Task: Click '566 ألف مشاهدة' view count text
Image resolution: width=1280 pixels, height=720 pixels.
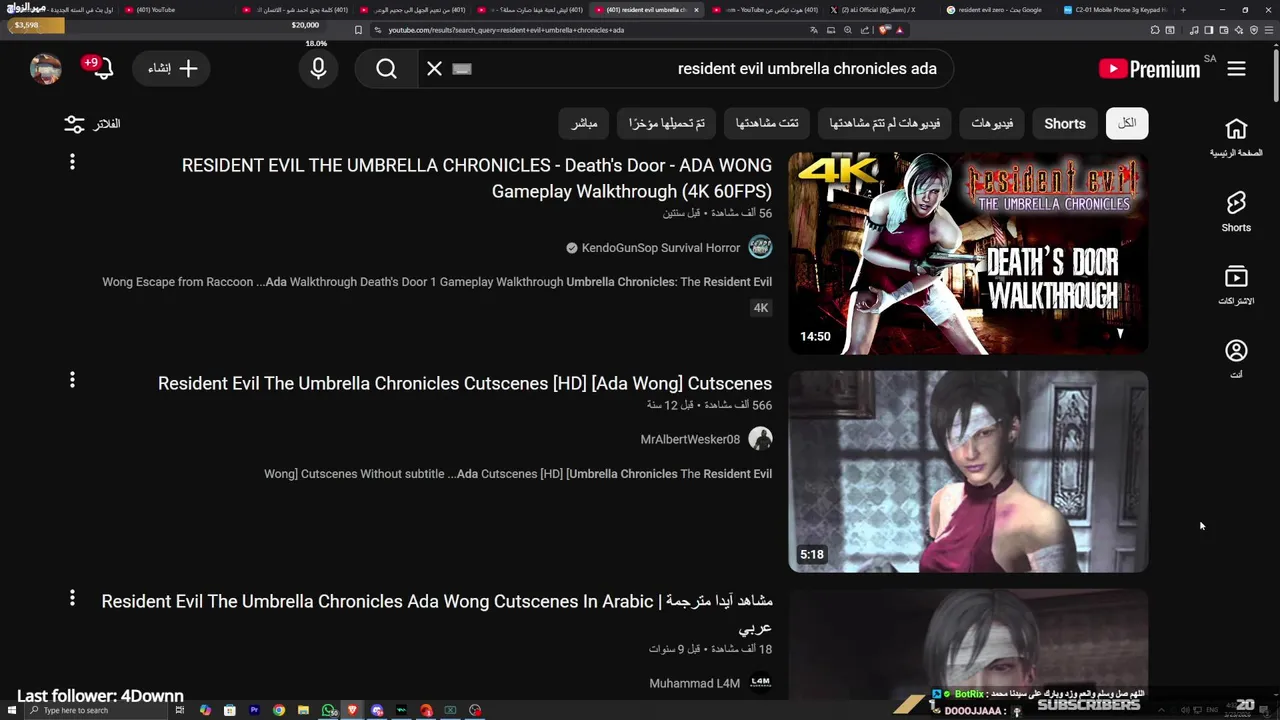Action: pyautogui.click(x=737, y=405)
